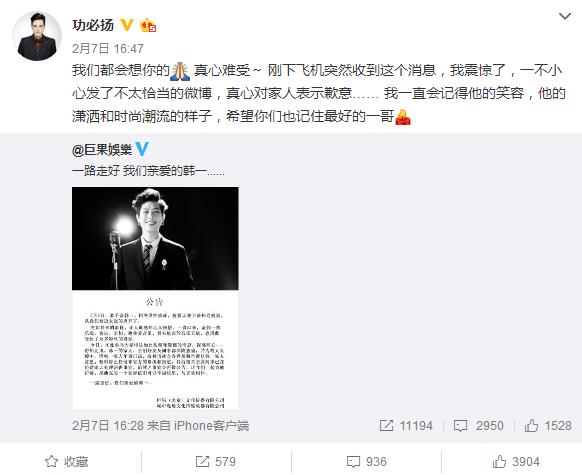The width and height of the screenshot is (582, 475).
Task: Repost this post showing 579
Action: coord(216,462)
